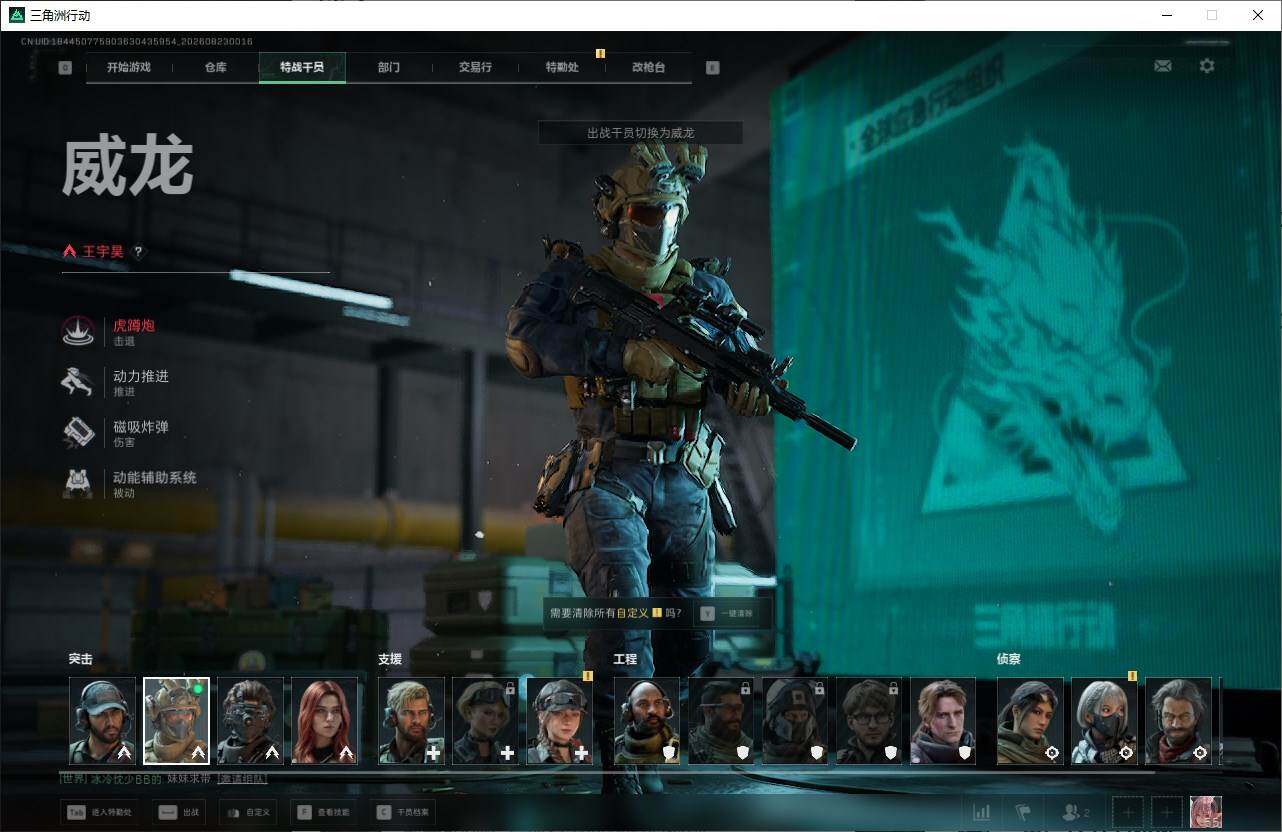1282x832 pixels.
Task: Open the friends icon showing 2
Action: tap(1076, 813)
